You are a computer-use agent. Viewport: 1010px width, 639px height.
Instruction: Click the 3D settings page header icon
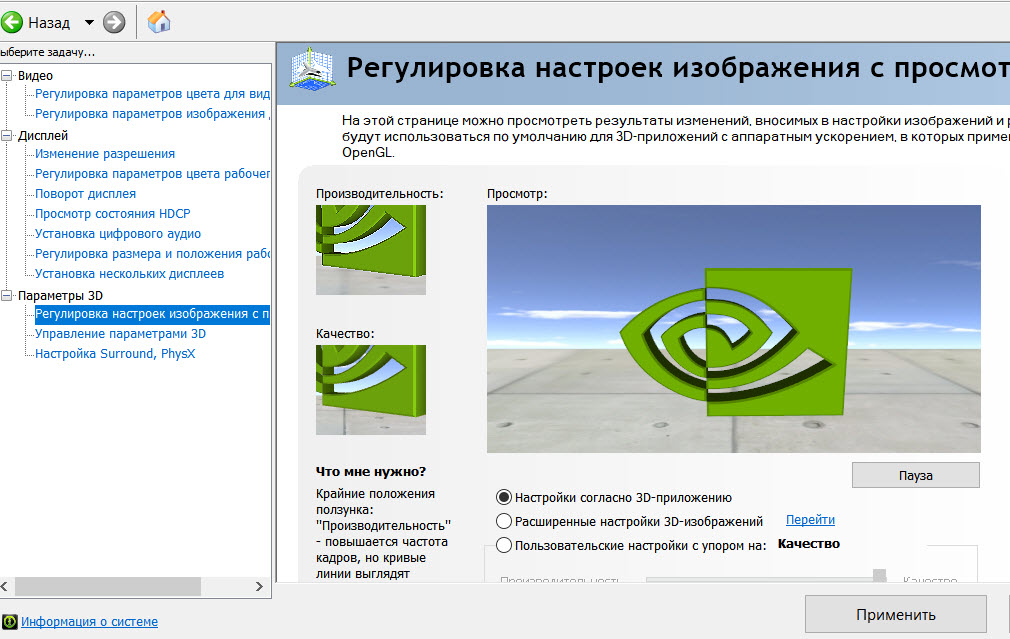click(312, 68)
